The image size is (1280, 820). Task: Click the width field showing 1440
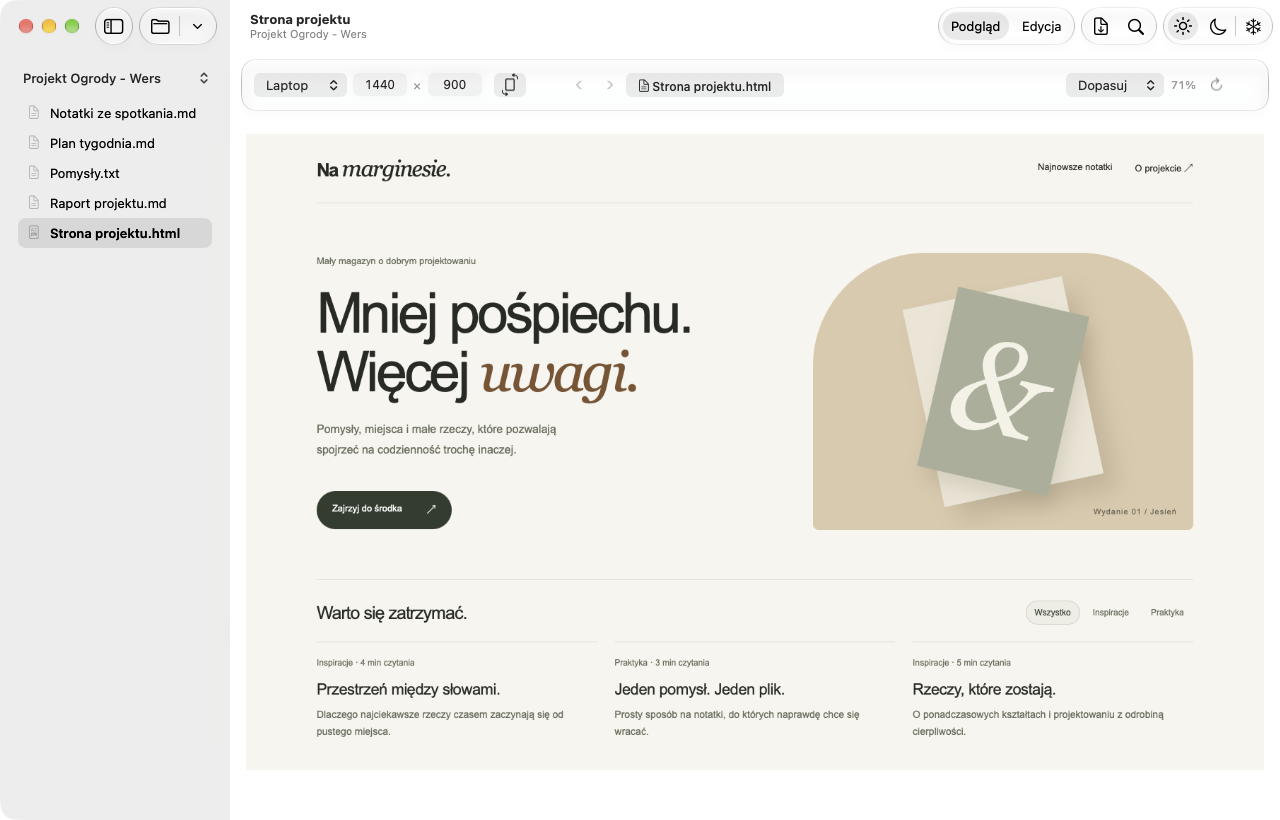380,85
